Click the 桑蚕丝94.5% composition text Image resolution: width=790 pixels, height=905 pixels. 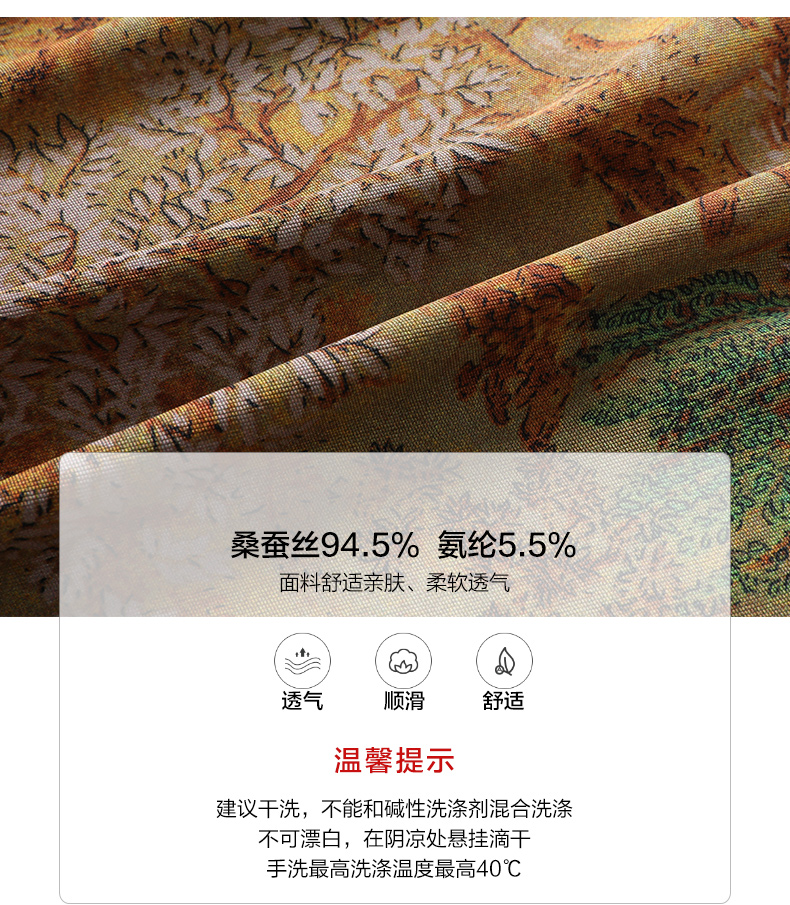pyautogui.click(x=325, y=545)
